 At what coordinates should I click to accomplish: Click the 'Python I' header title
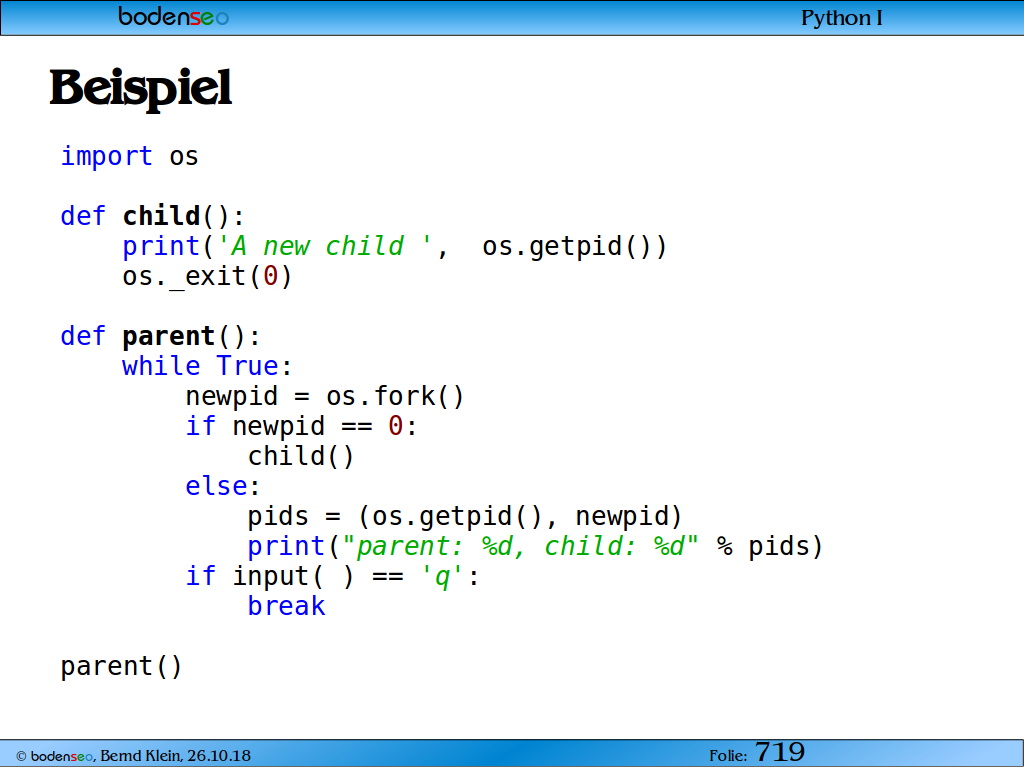(x=841, y=18)
